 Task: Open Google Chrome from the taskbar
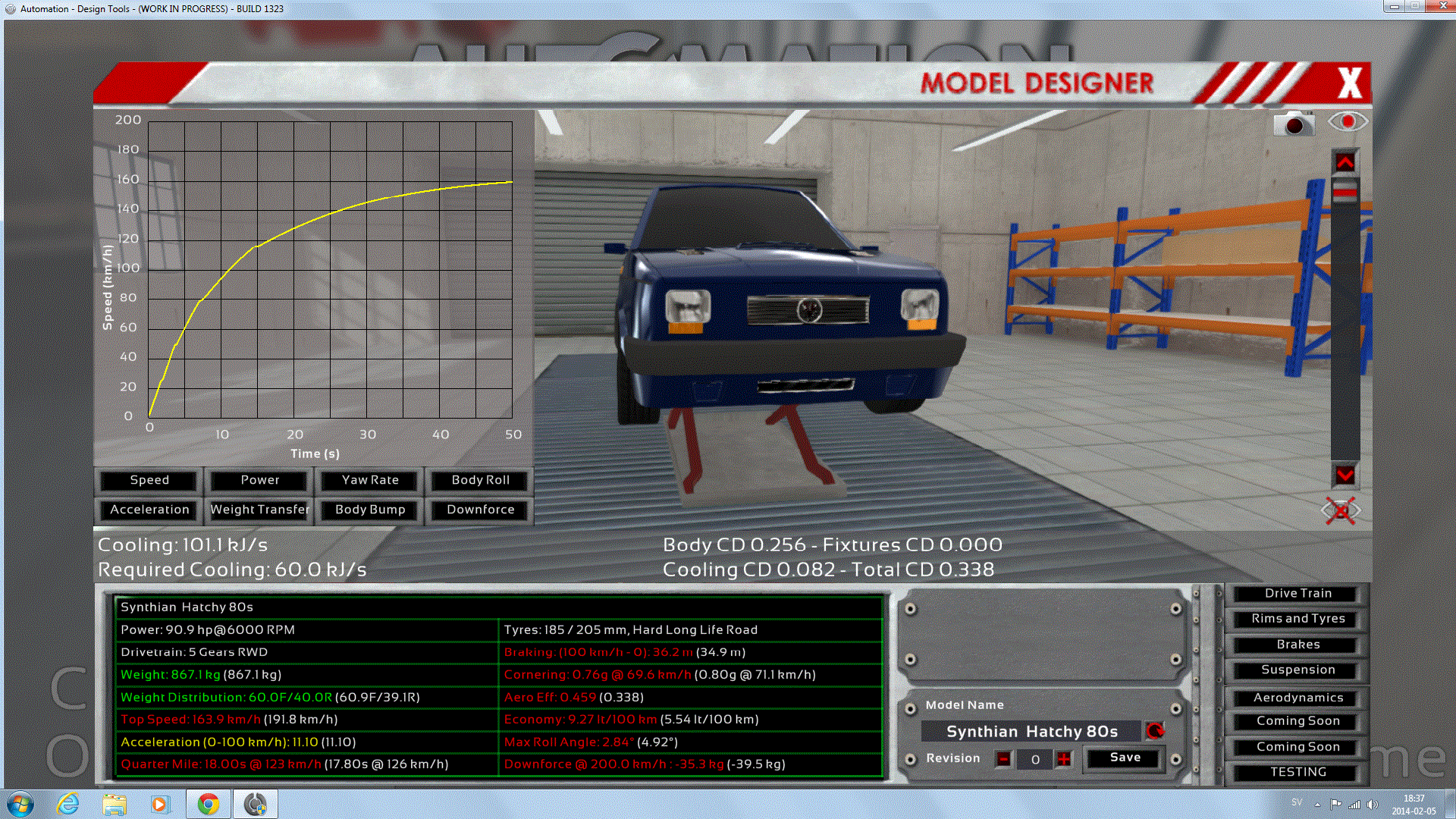click(x=209, y=804)
